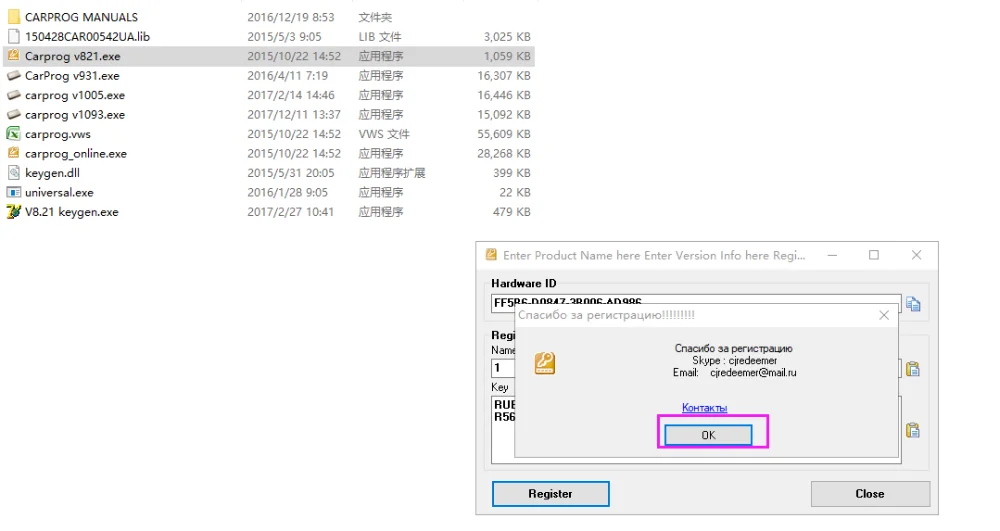Select the carprog.vws file icon
This screenshot has height=531, width=1000.
coord(13,134)
